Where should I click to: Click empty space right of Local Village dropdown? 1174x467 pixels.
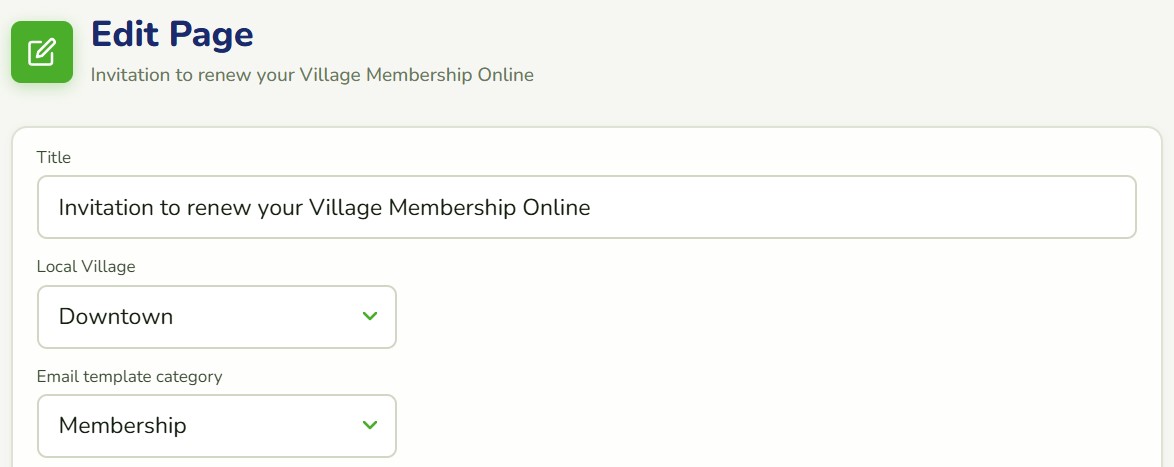click(x=771, y=317)
